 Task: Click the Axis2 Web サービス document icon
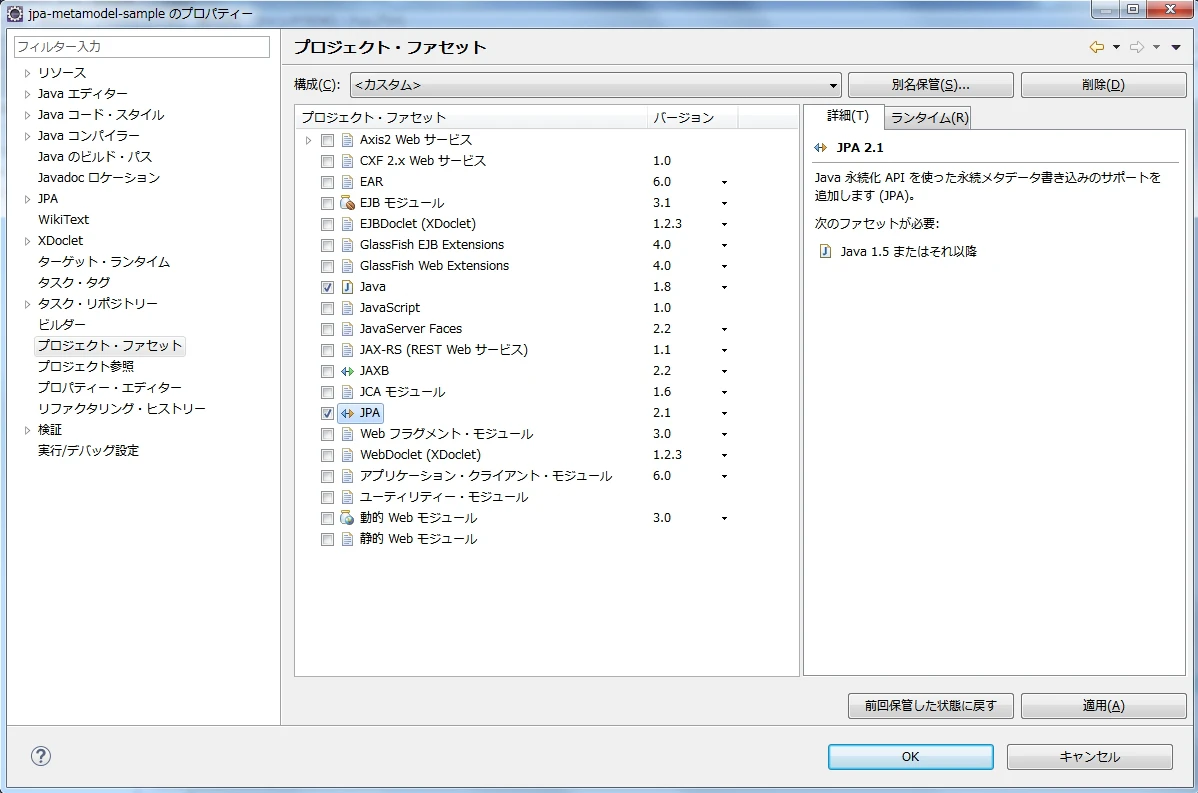coord(348,140)
